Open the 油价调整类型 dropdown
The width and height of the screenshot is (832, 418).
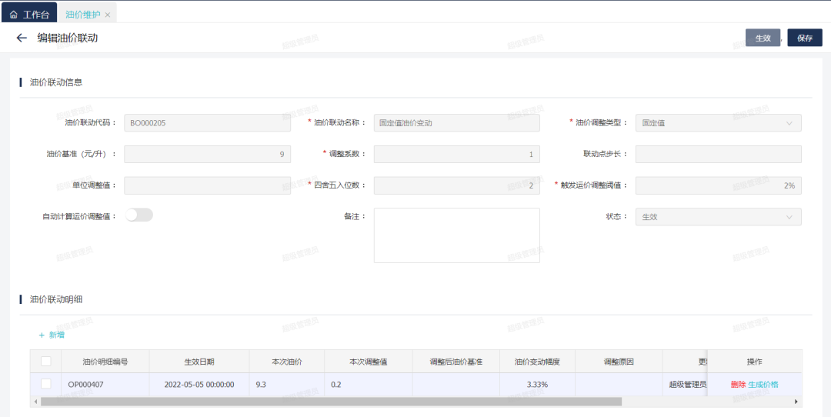tap(718, 123)
